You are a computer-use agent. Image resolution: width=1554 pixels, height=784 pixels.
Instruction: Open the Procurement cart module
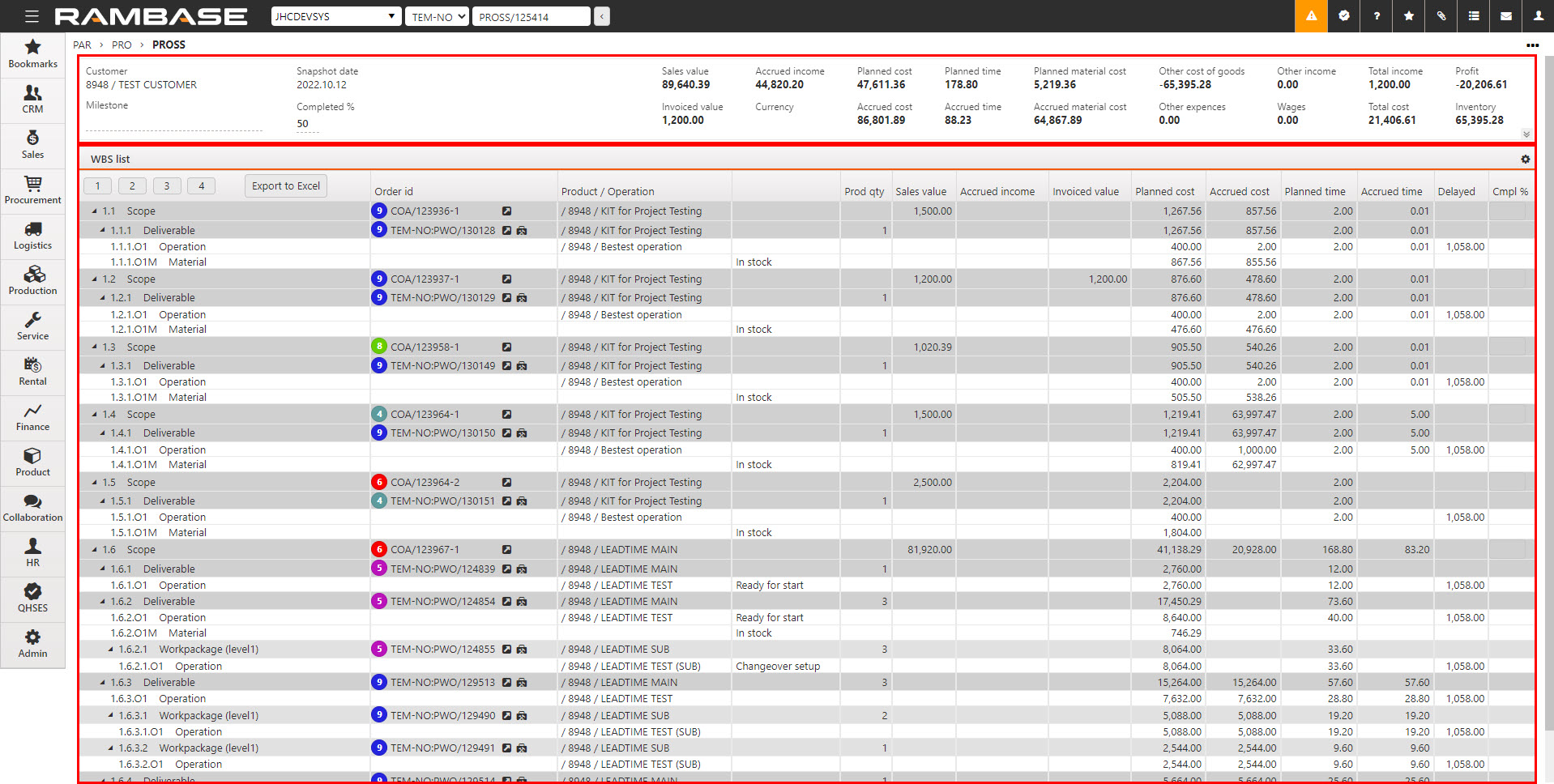tap(32, 190)
